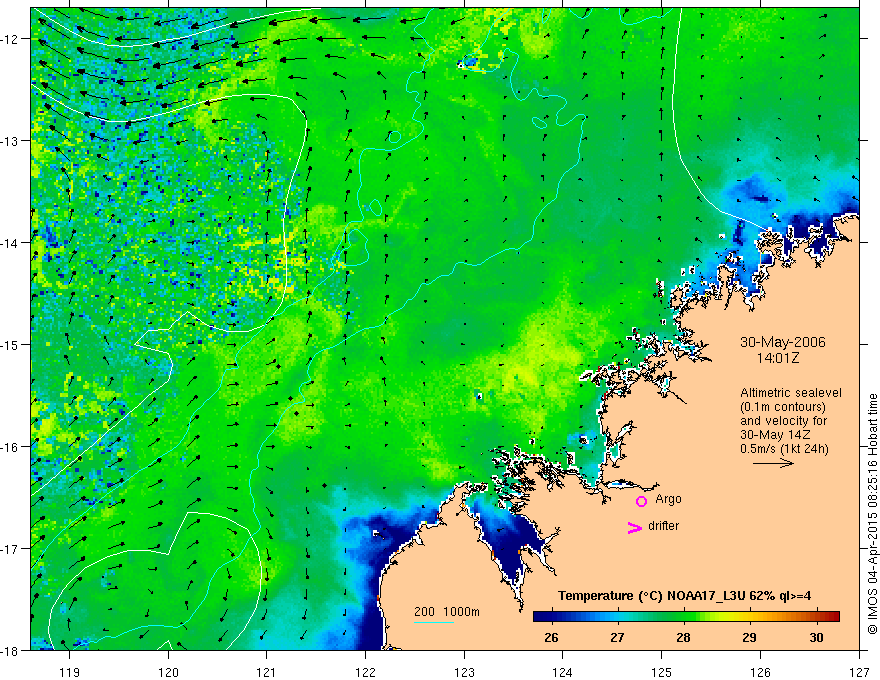
Task: Click the latitude axis label '-18'
Action: (x=10, y=650)
